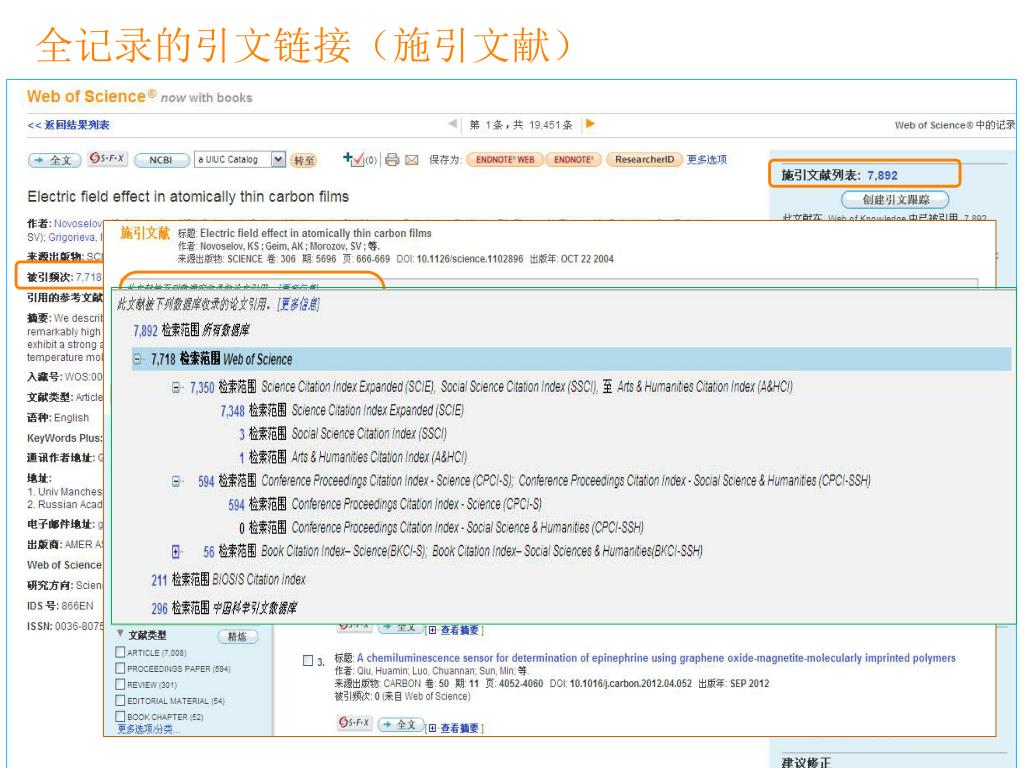Save to ENDNOTE WEB

505,159
